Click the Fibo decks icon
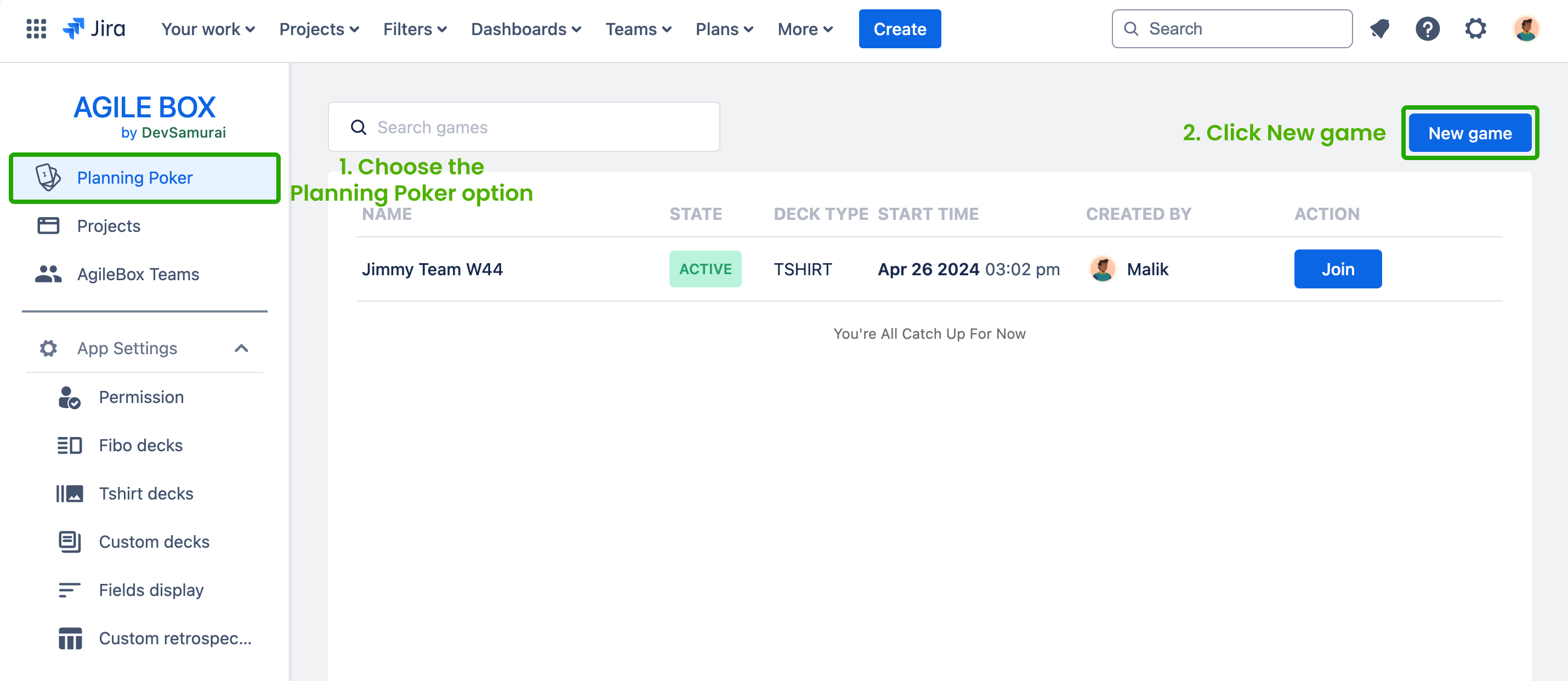This screenshot has height=681, width=1568. coord(70,445)
